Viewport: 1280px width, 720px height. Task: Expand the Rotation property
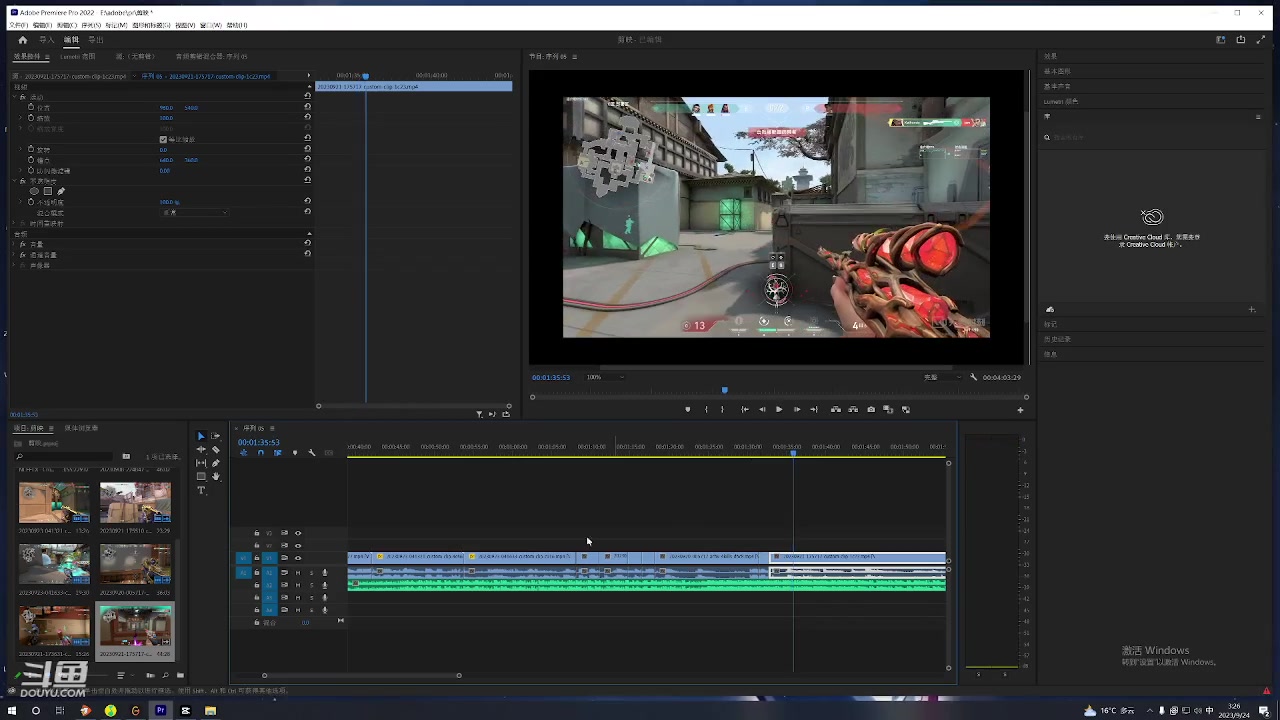(x=22, y=149)
